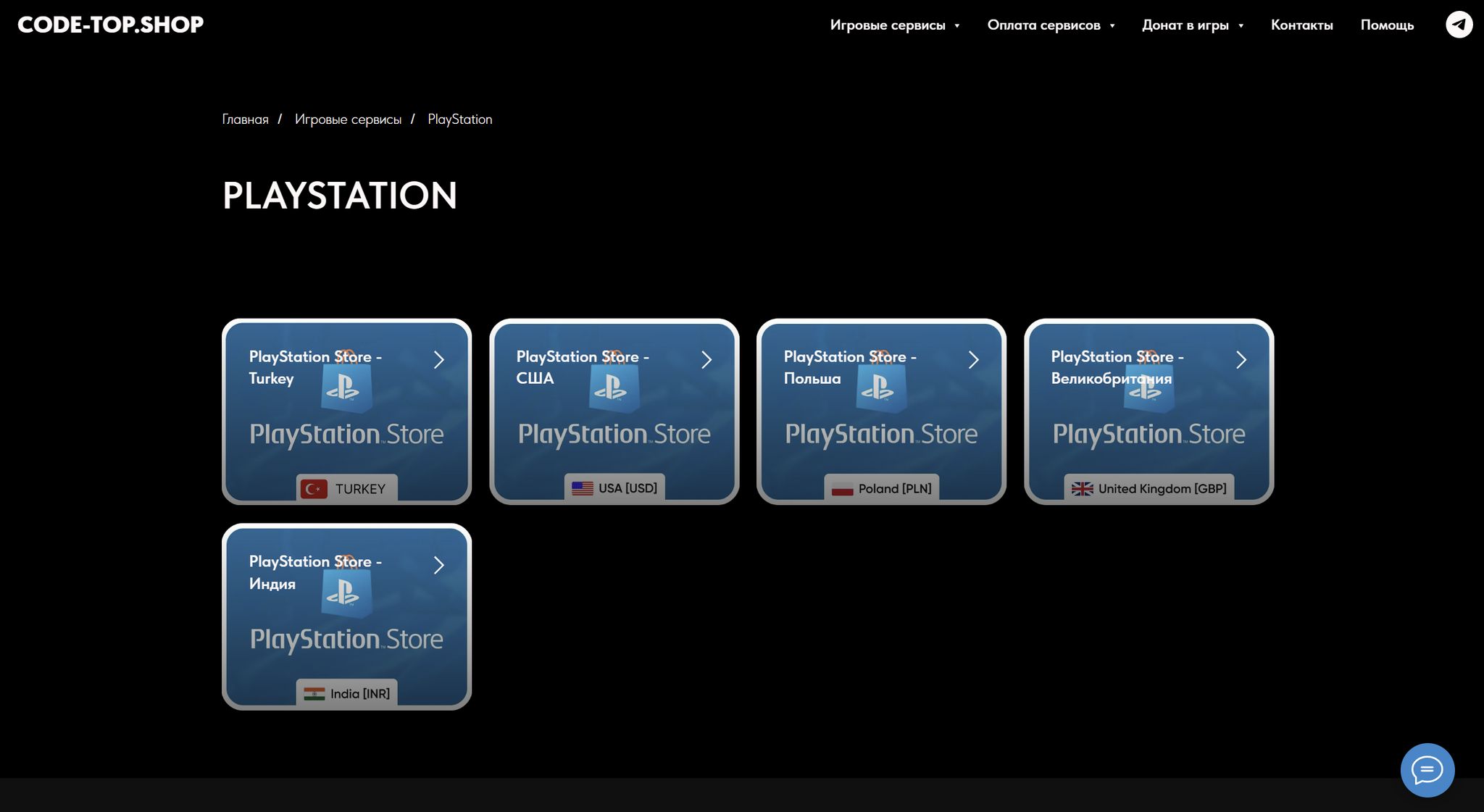Click the Poland [PLN] region label
The height and width of the screenshot is (812, 1484).
point(895,489)
